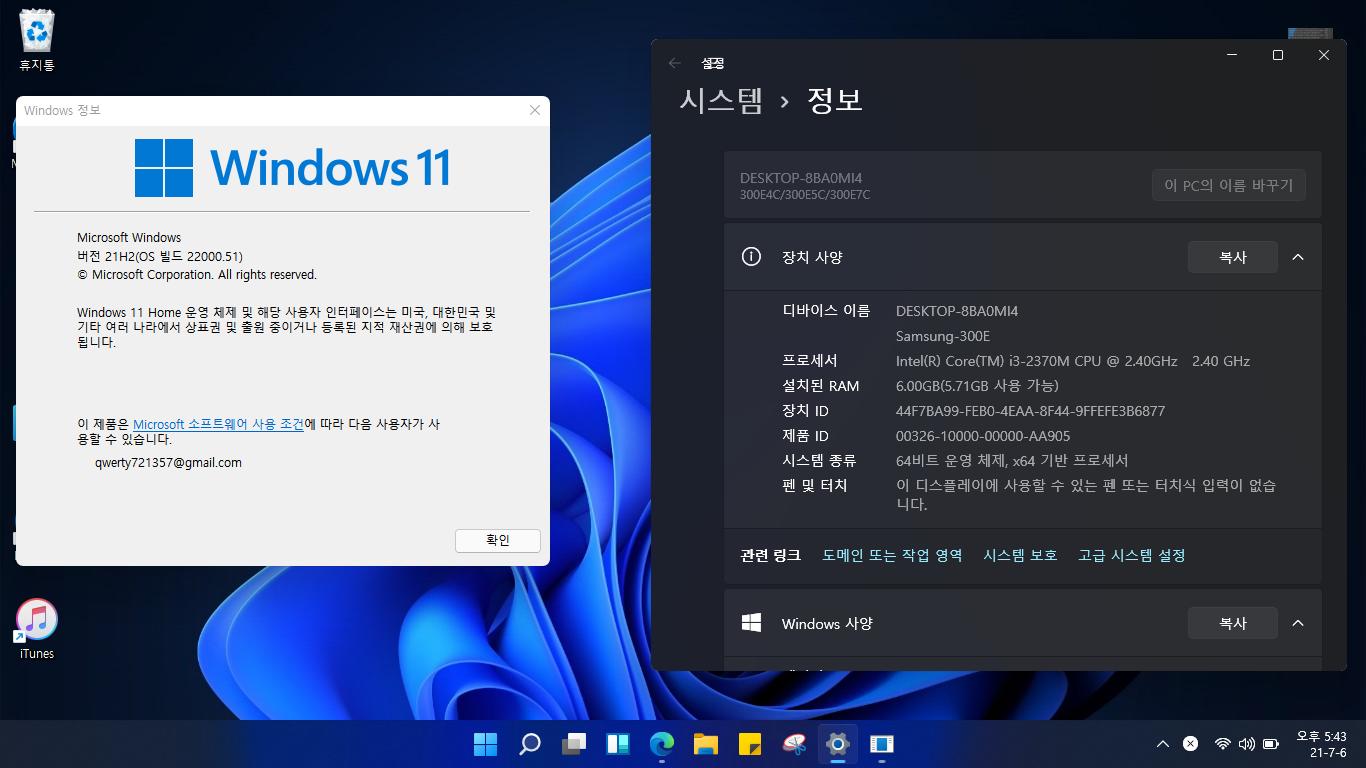
Task: Switch to winver app taskbar icon
Action: [882, 744]
